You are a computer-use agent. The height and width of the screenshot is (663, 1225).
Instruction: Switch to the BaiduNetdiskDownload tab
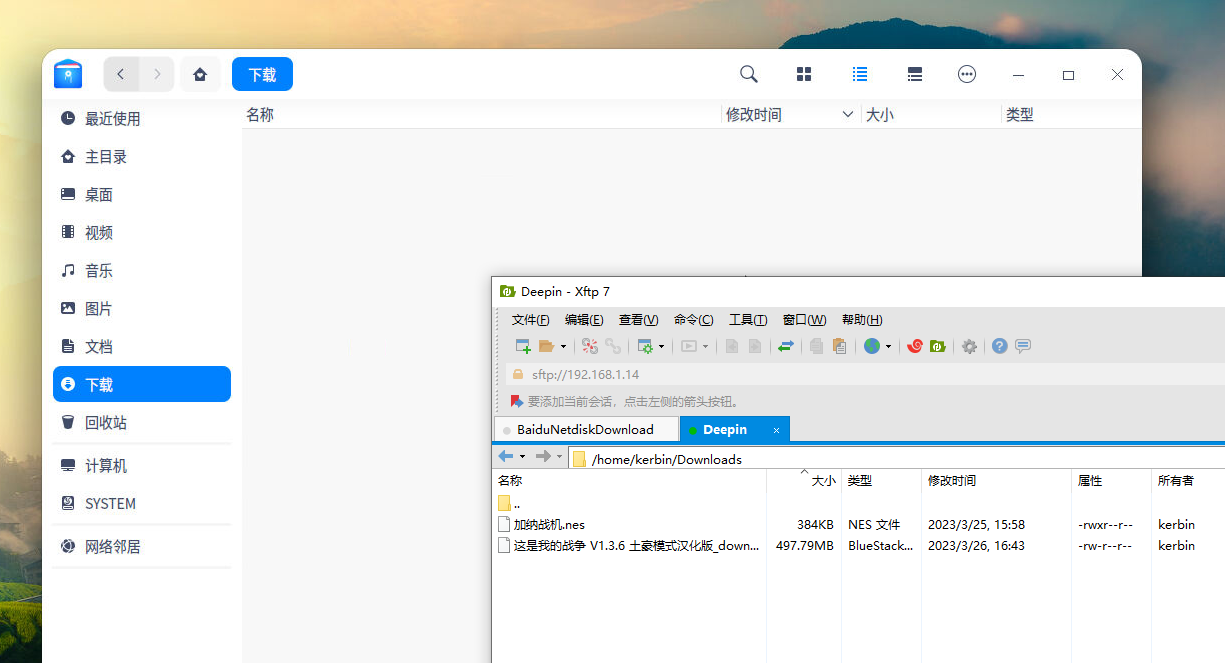585,428
